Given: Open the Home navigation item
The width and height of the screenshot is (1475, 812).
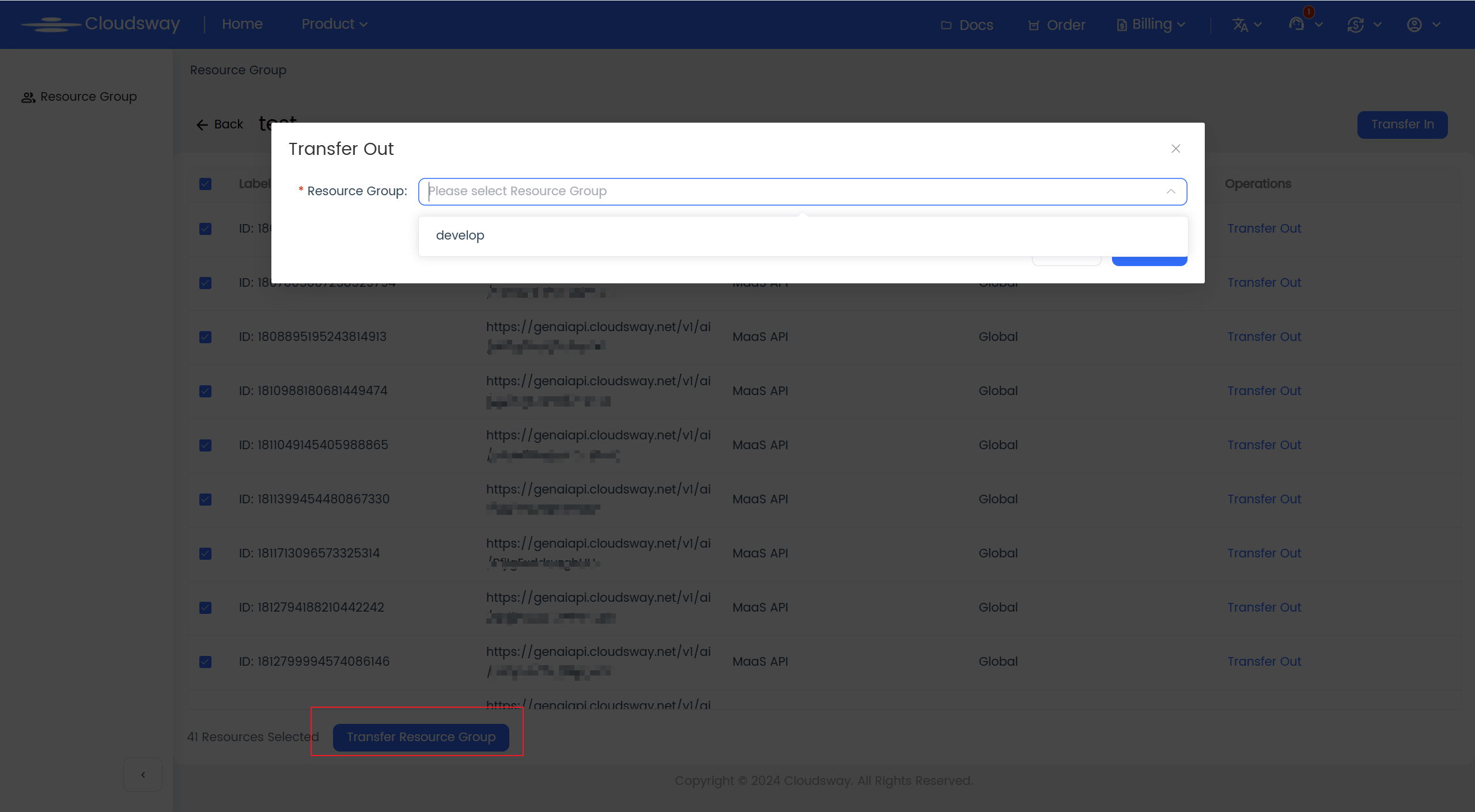Looking at the screenshot, I should (x=242, y=24).
